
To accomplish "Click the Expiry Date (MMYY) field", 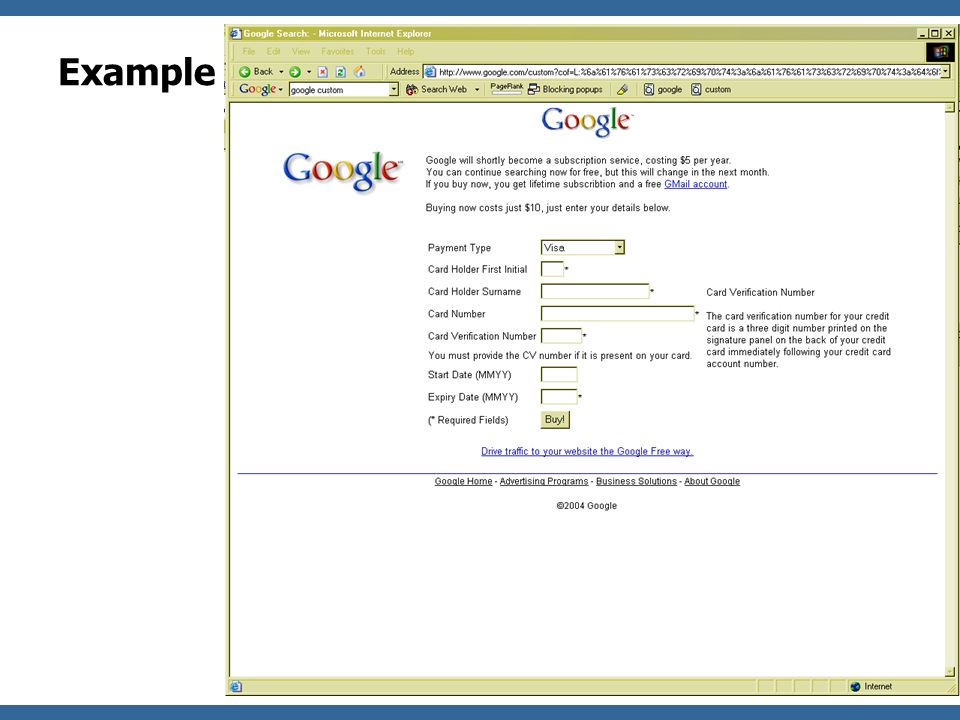I will tap(559, 397).
